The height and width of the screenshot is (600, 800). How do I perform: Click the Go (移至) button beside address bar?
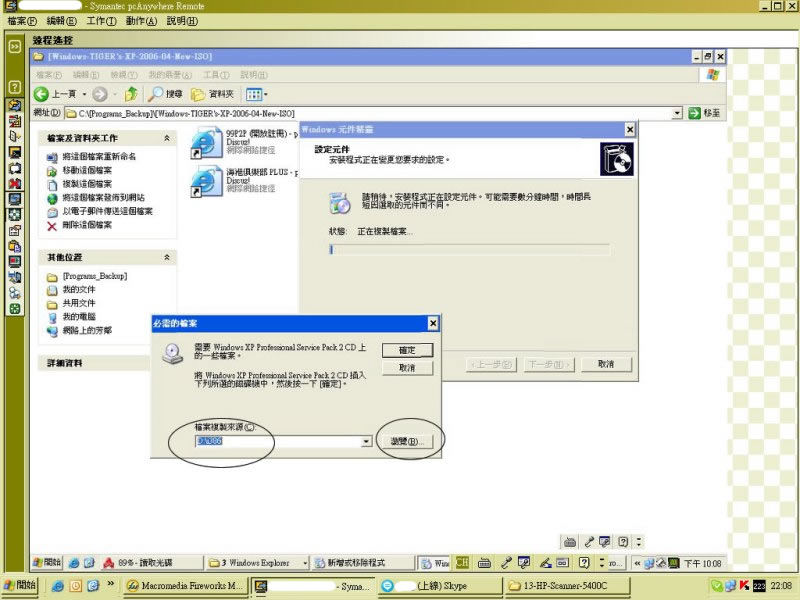pos(705,113)
